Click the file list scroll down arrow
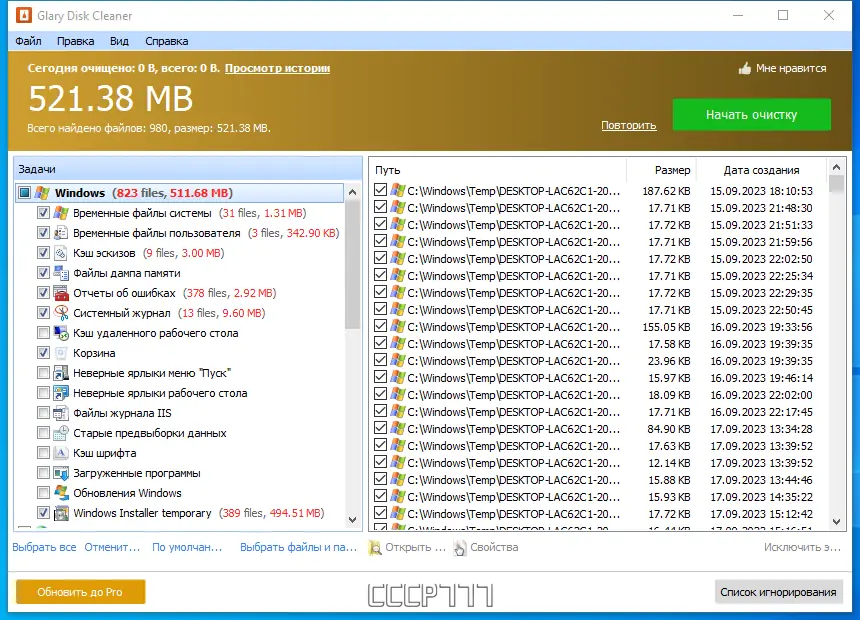The height and width of the screenshot is (620, 860). tap(836, 522)
